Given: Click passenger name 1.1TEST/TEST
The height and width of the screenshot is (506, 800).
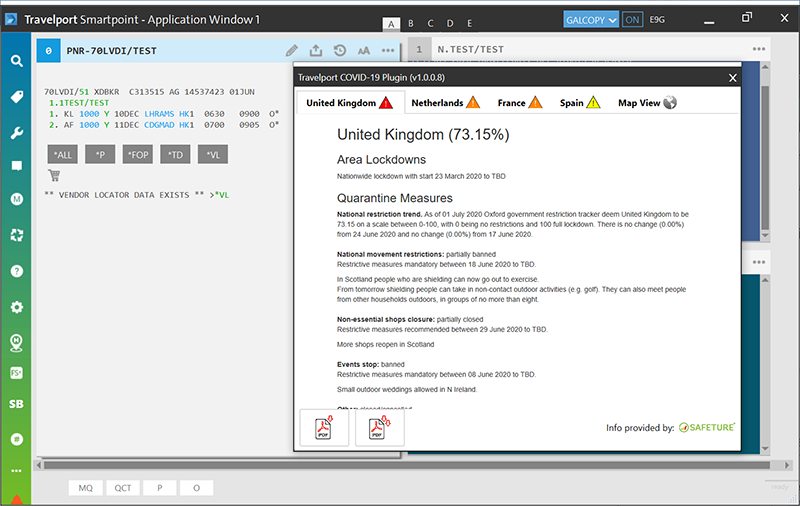Looking at the screenshot, I should click(79, 103).
